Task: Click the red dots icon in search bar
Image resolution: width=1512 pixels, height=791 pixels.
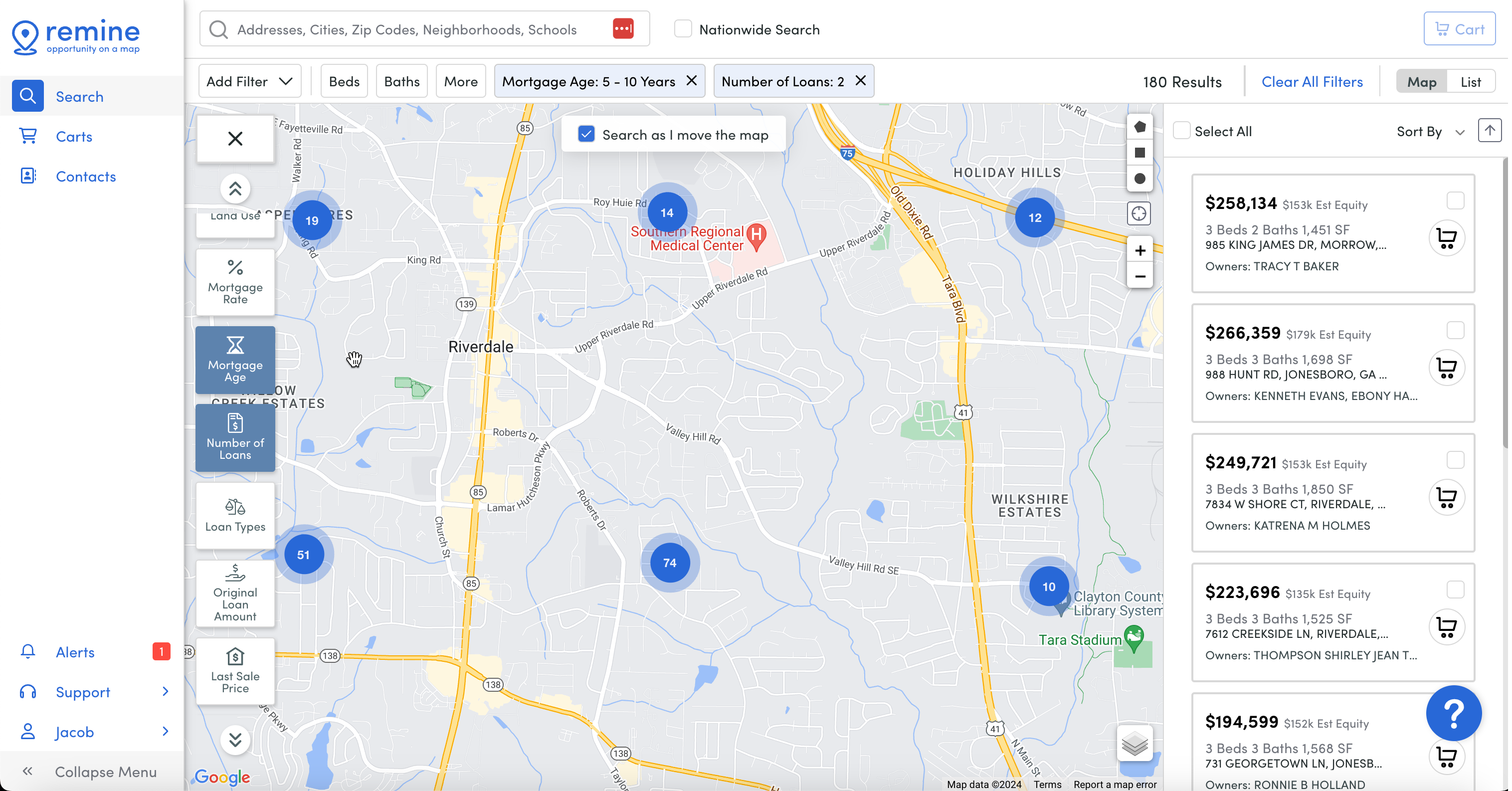Action: point(623,29)
